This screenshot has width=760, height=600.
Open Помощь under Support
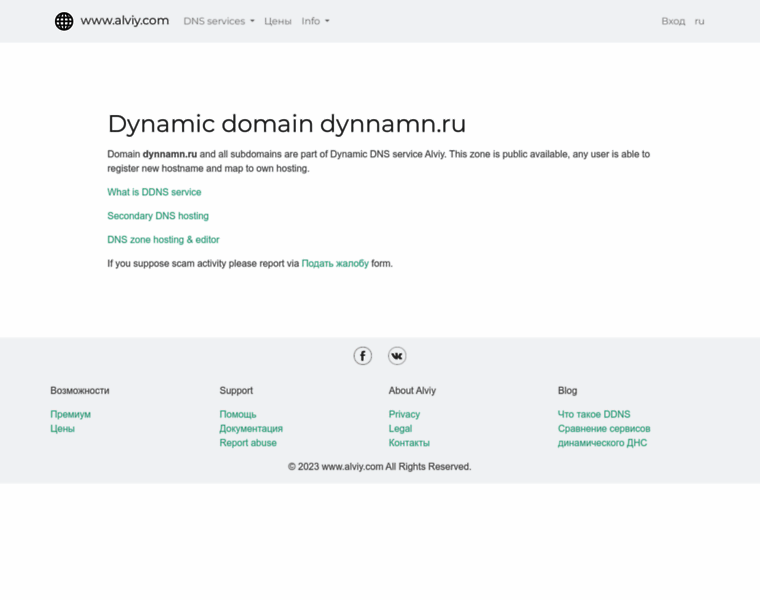click(238, 414)
